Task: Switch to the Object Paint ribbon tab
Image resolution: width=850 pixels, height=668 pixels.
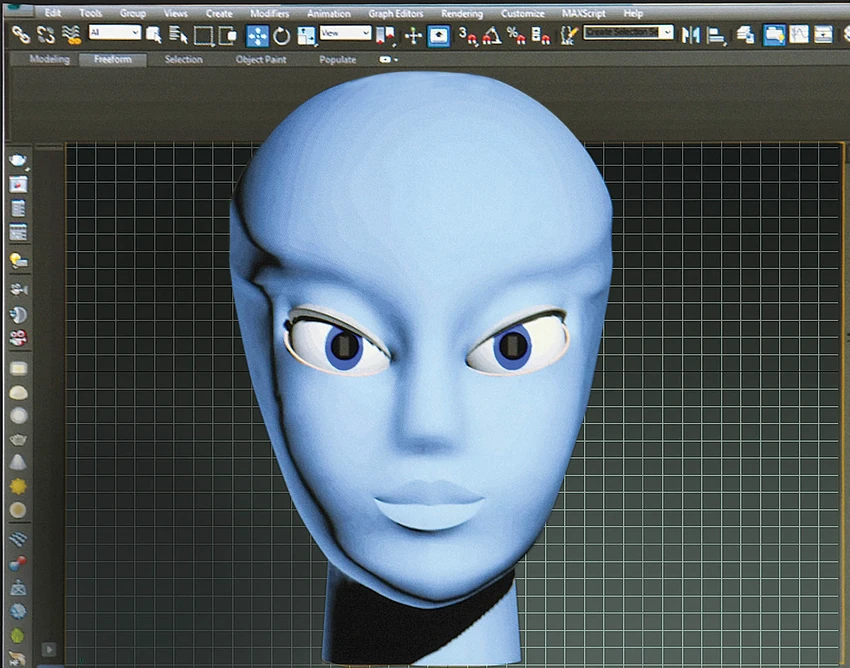Action: pos(261,60)
